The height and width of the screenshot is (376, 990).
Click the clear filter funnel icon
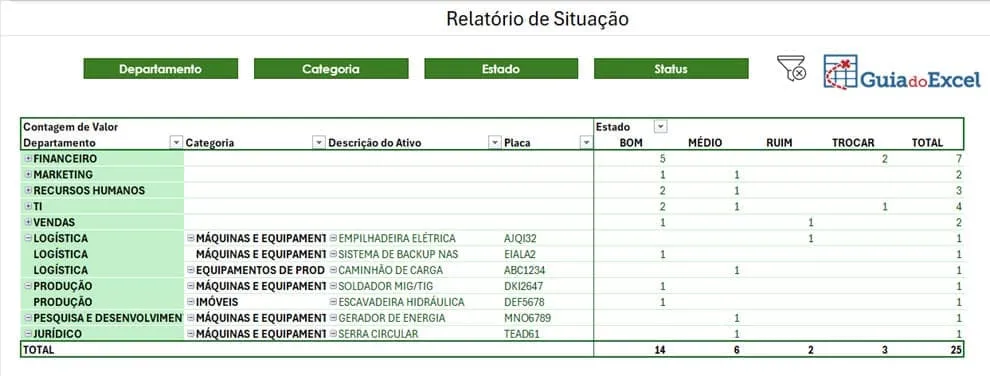pos(791,69)
